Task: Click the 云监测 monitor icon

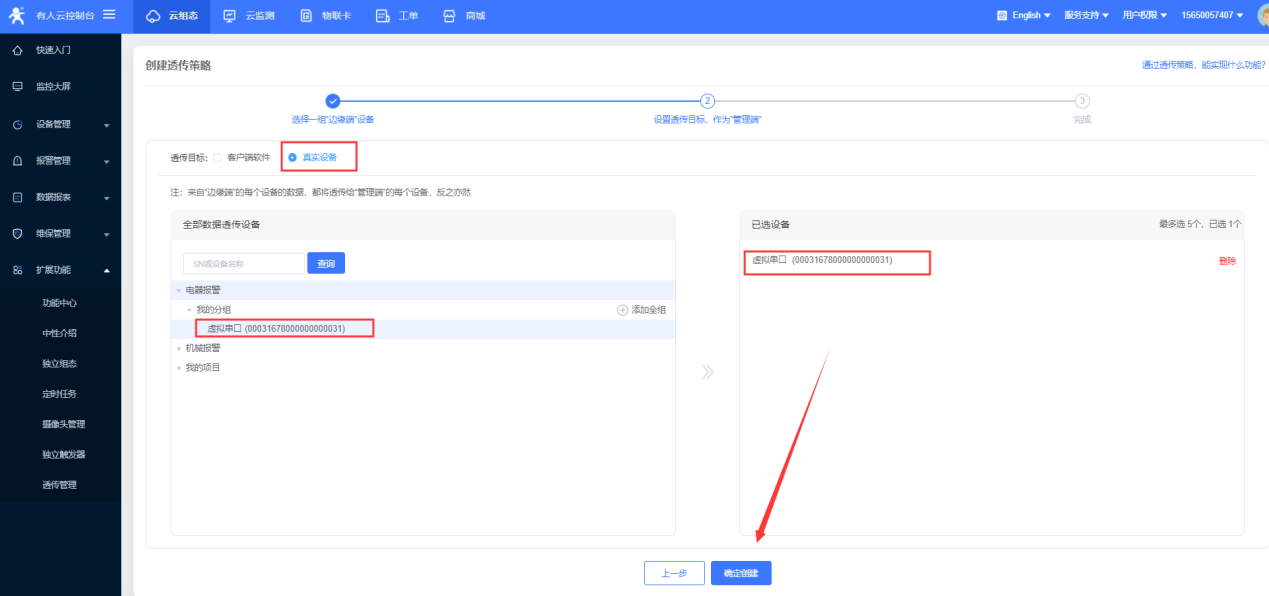Action: pos(230,16)
